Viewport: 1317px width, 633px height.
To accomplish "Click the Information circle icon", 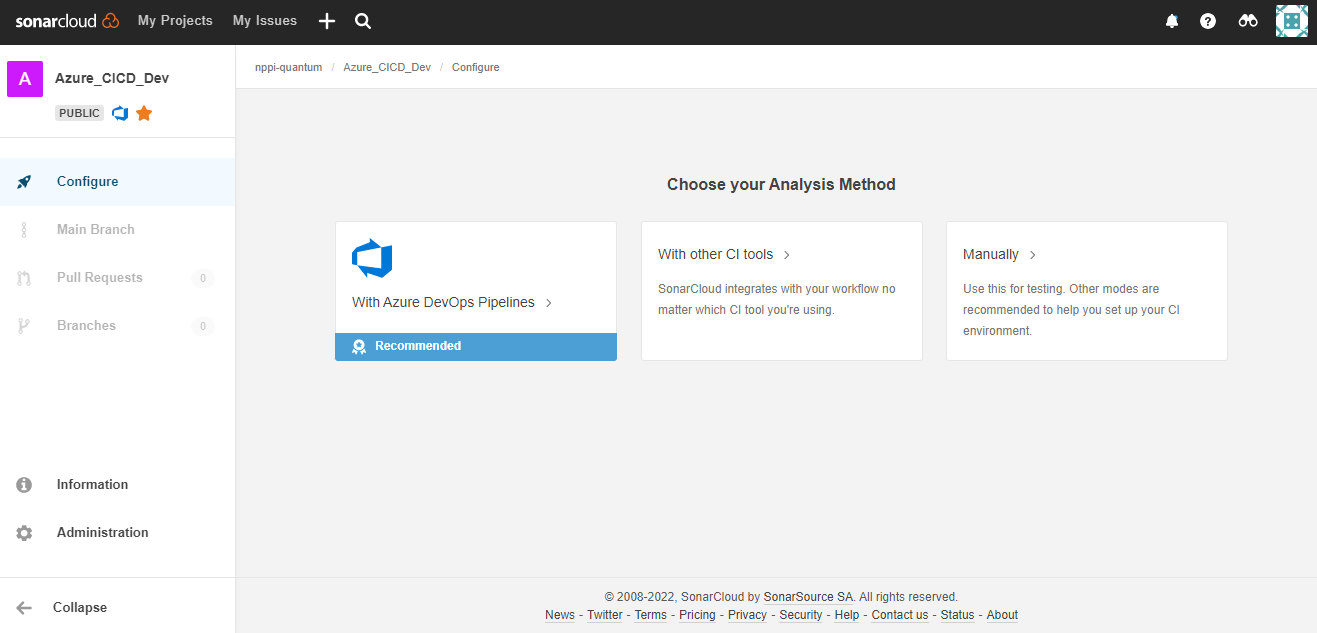I will (24, 485).
